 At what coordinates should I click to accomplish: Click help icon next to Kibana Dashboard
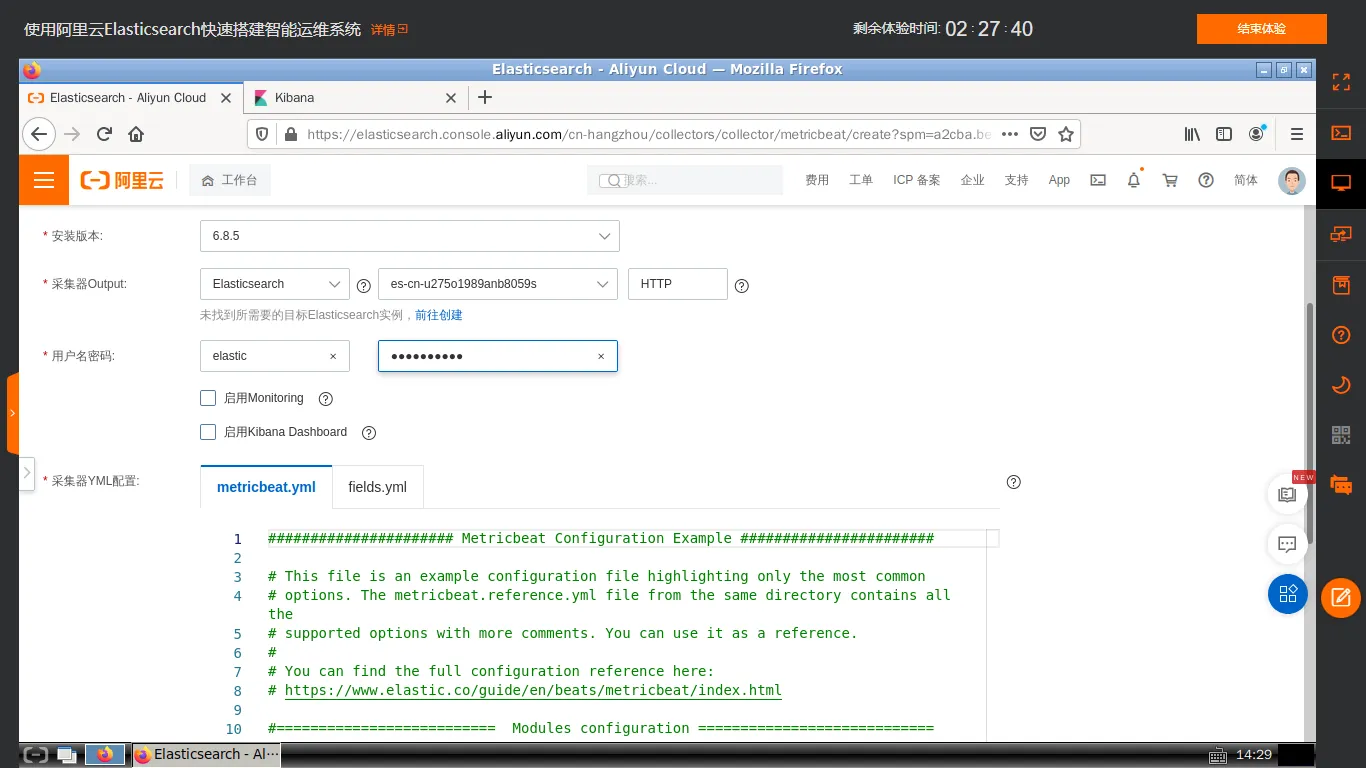click(x=369, y=433)
